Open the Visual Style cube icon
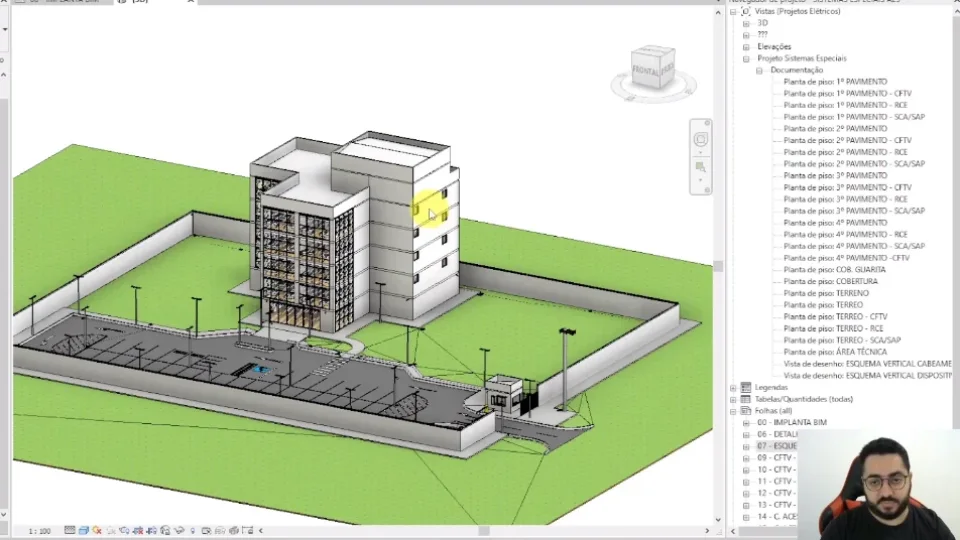This screenshot has height=540, width=960. pos(84,530)
